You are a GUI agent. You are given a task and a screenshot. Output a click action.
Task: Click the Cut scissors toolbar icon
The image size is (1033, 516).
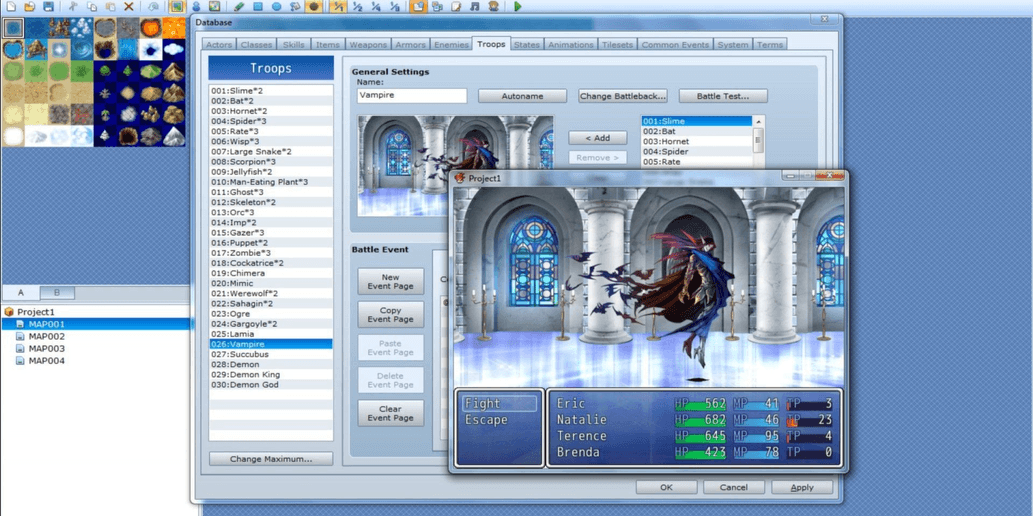(x=73, y=7)
